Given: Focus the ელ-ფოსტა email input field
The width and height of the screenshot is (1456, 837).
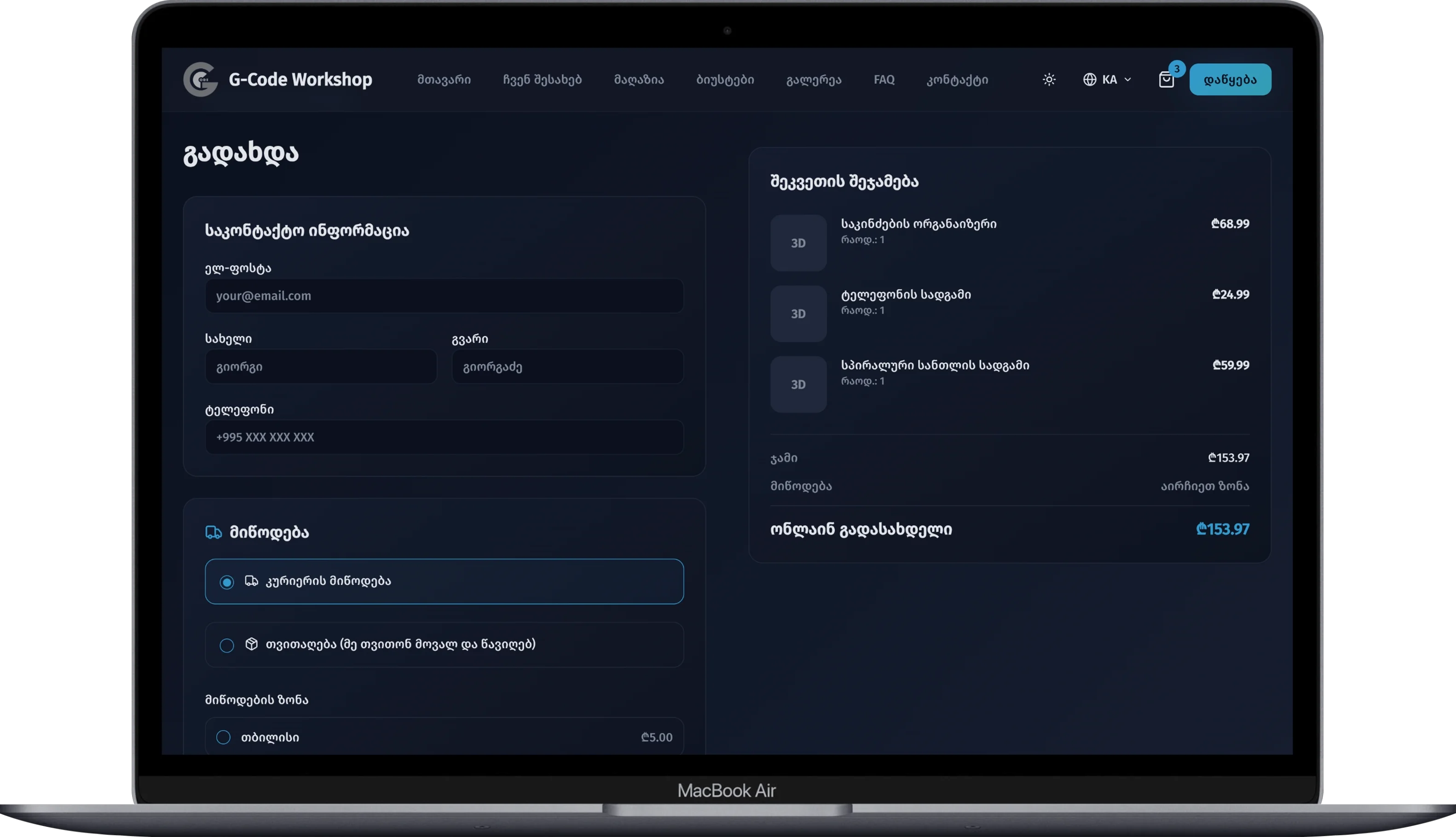Looking at the screenshot, I should pyautogui.click(x=444, y=296).
